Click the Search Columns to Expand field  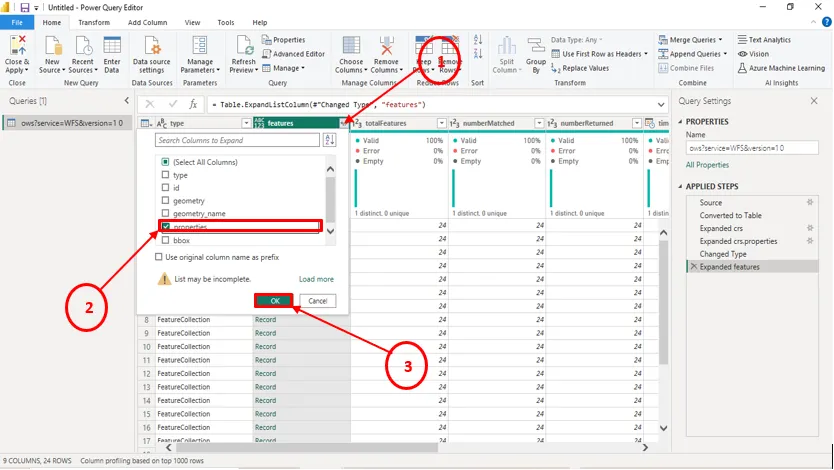pyautogui.click(x=237, y=140)
